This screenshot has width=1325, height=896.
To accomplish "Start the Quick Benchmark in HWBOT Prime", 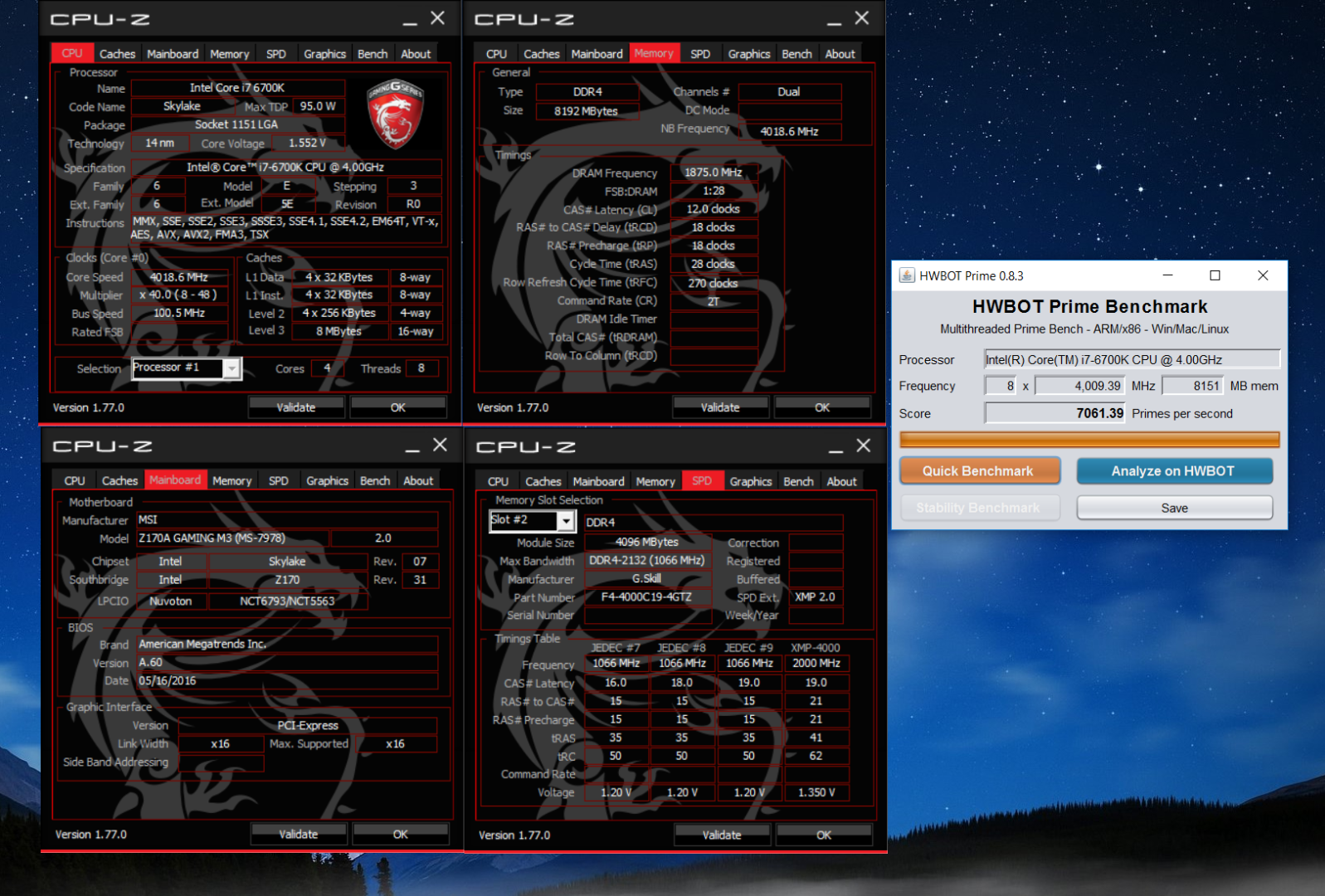I will click(979, 470).
